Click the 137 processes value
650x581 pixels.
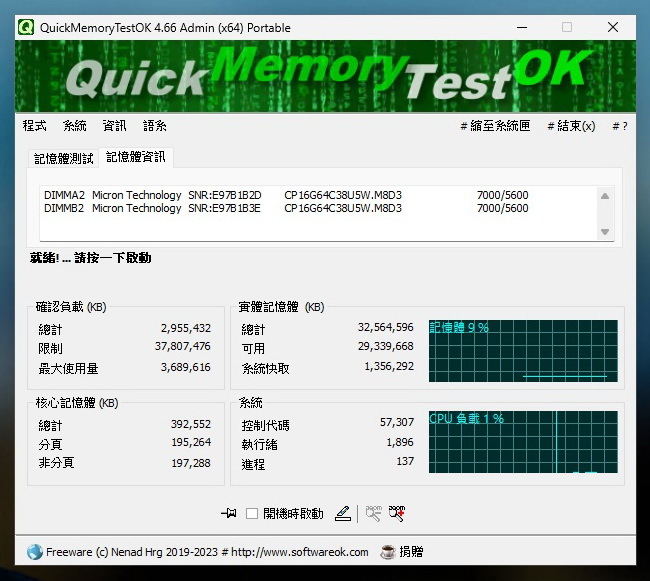coord(405,461)
